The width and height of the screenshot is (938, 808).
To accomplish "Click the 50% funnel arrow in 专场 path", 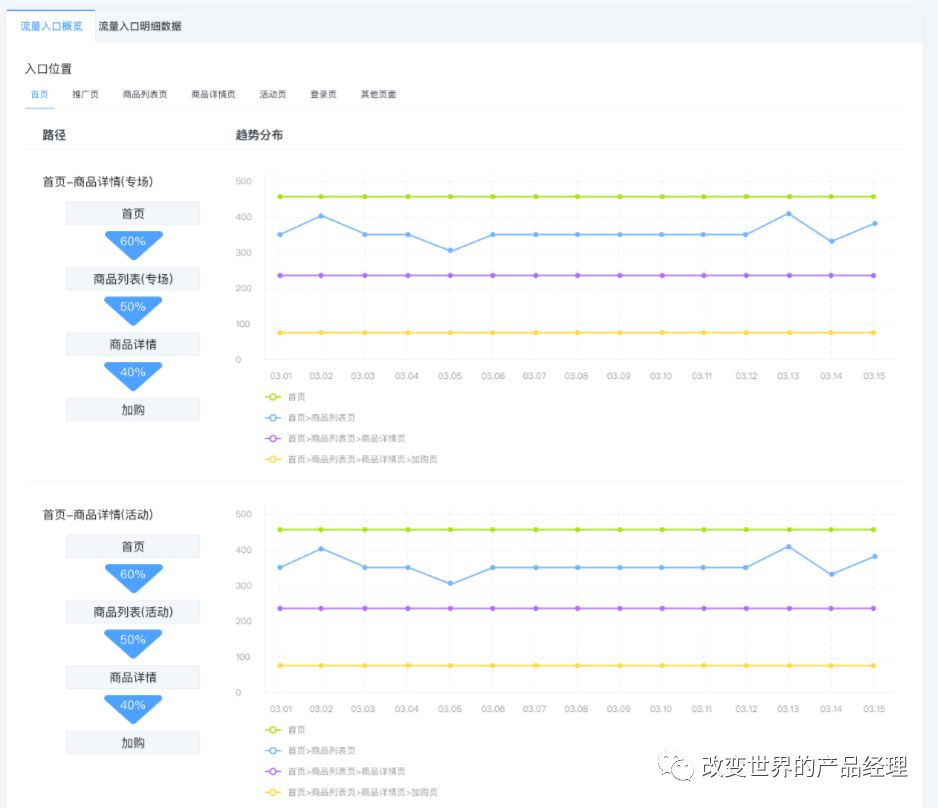I will (x=133, y=308).
